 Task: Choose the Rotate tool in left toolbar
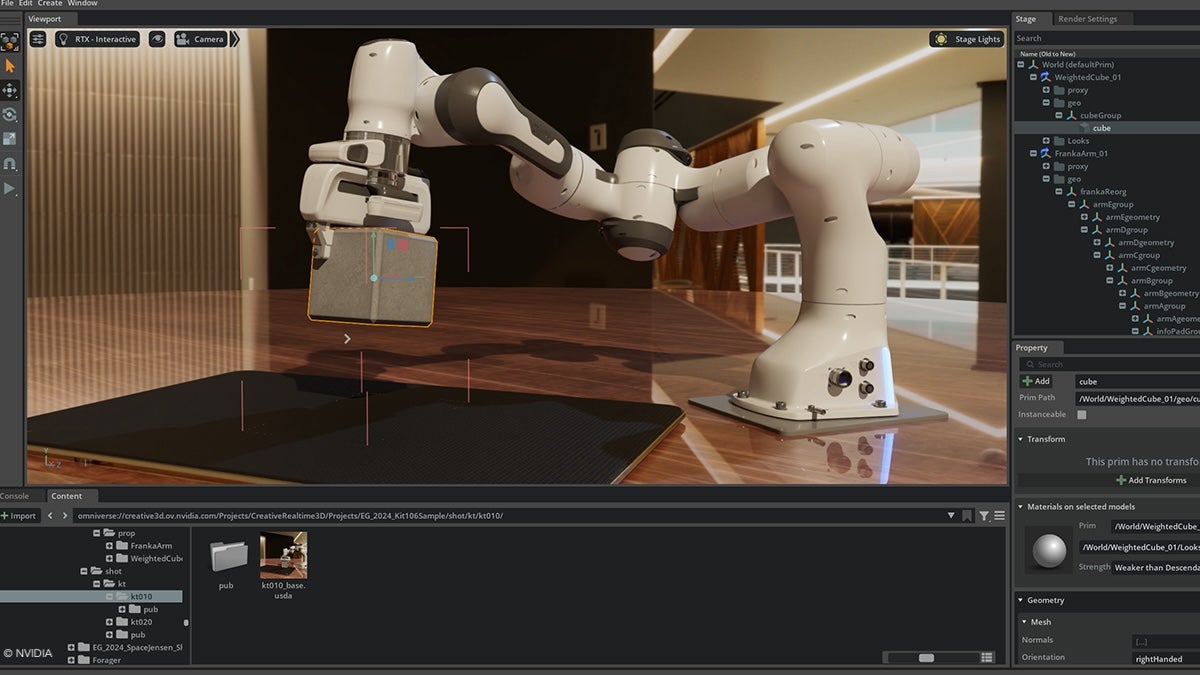[10, 115]
